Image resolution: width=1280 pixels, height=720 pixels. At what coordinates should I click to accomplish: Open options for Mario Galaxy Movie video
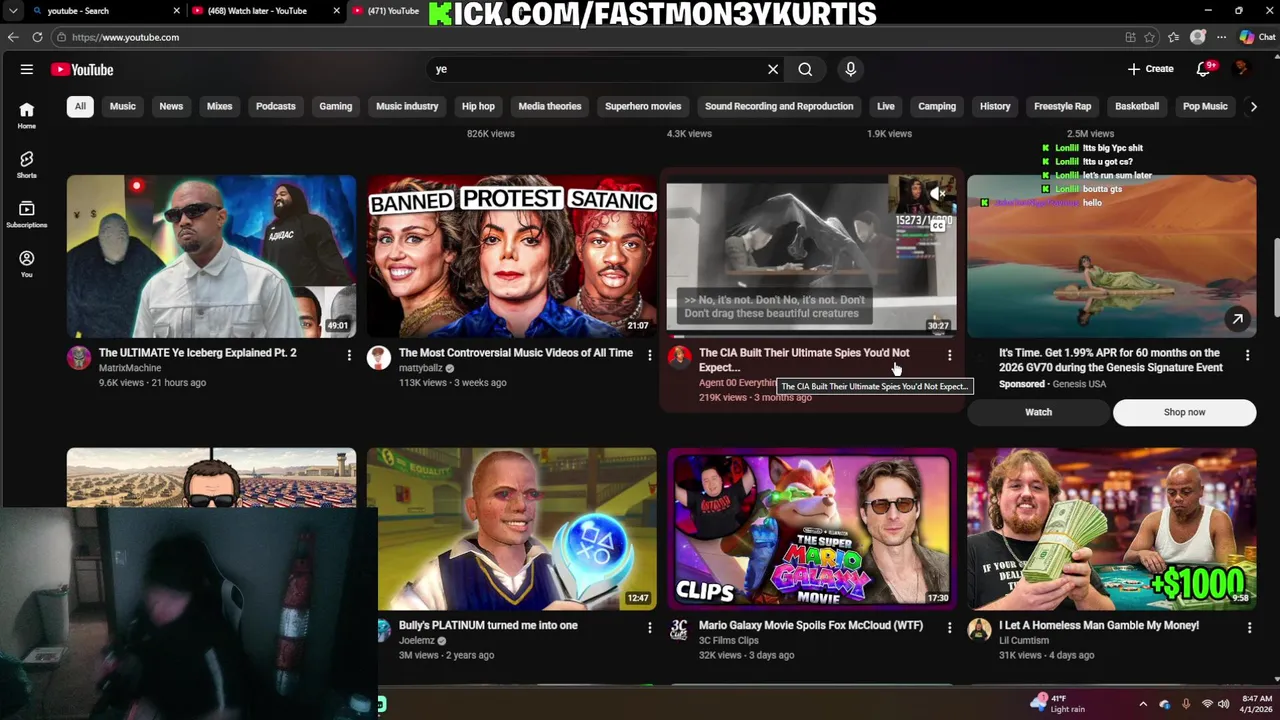tap(949, 627)
